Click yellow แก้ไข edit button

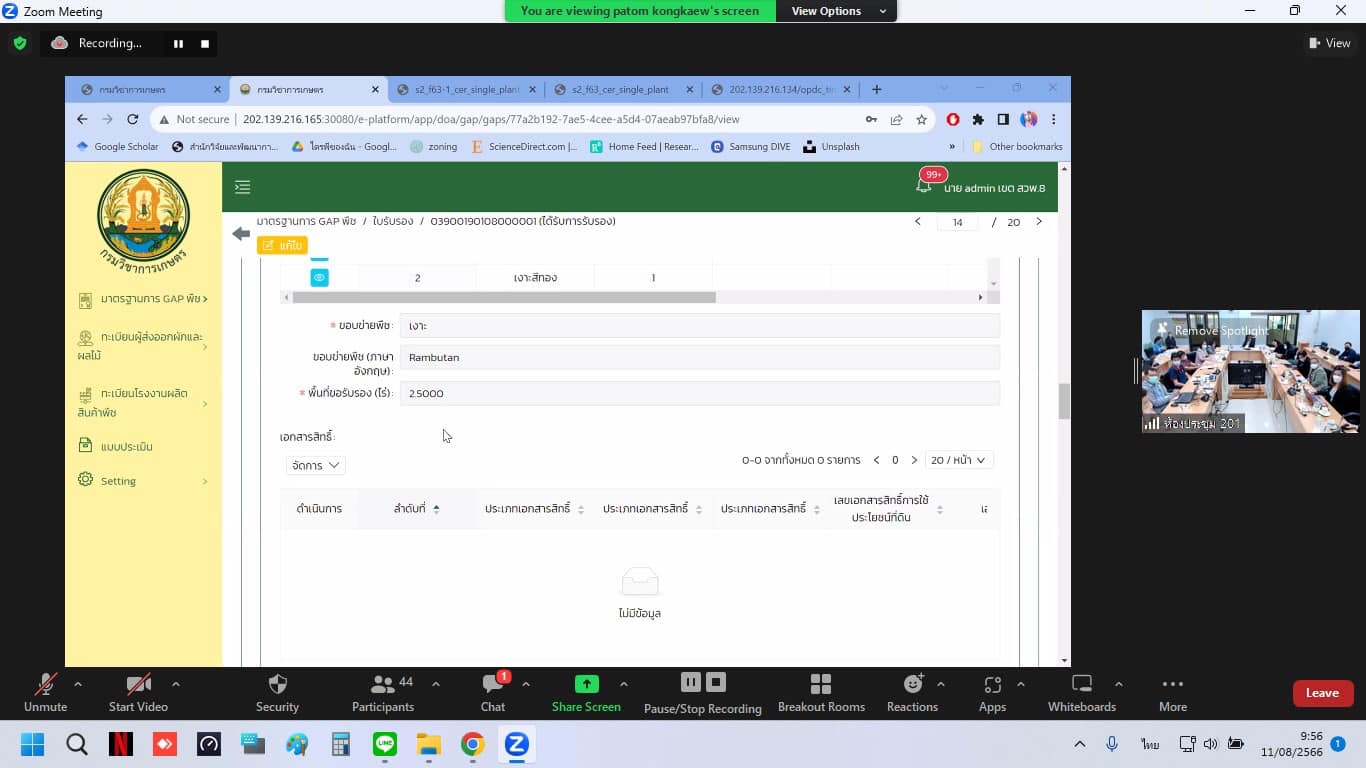click(x=282, y=245)
